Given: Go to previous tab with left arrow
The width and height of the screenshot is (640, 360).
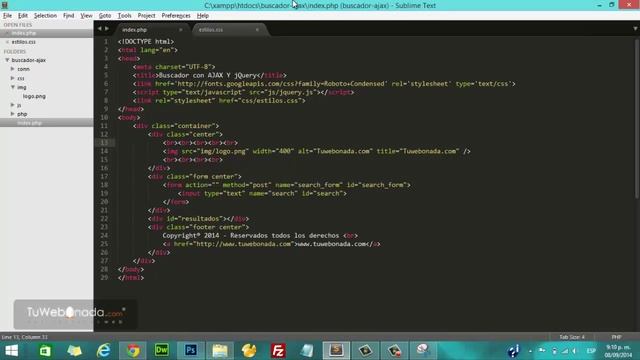Looking at the screenshot, I should click(99, 29).
